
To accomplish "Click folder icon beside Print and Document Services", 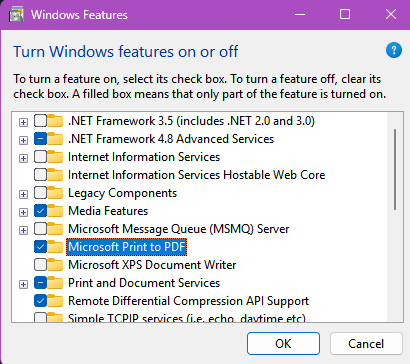I will [x=55, y=283].
